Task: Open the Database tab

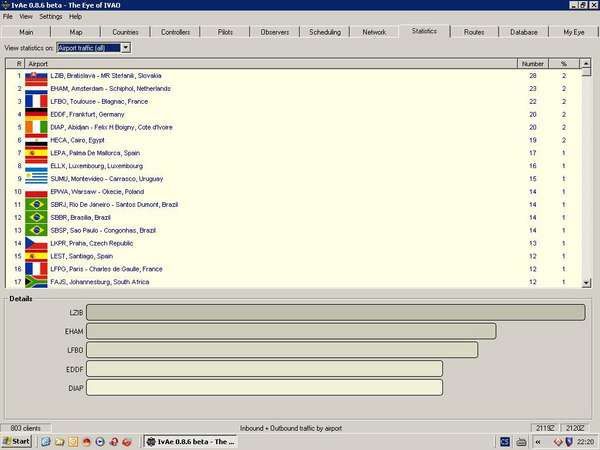Action: pyautogui.click(x=524, y=32)
